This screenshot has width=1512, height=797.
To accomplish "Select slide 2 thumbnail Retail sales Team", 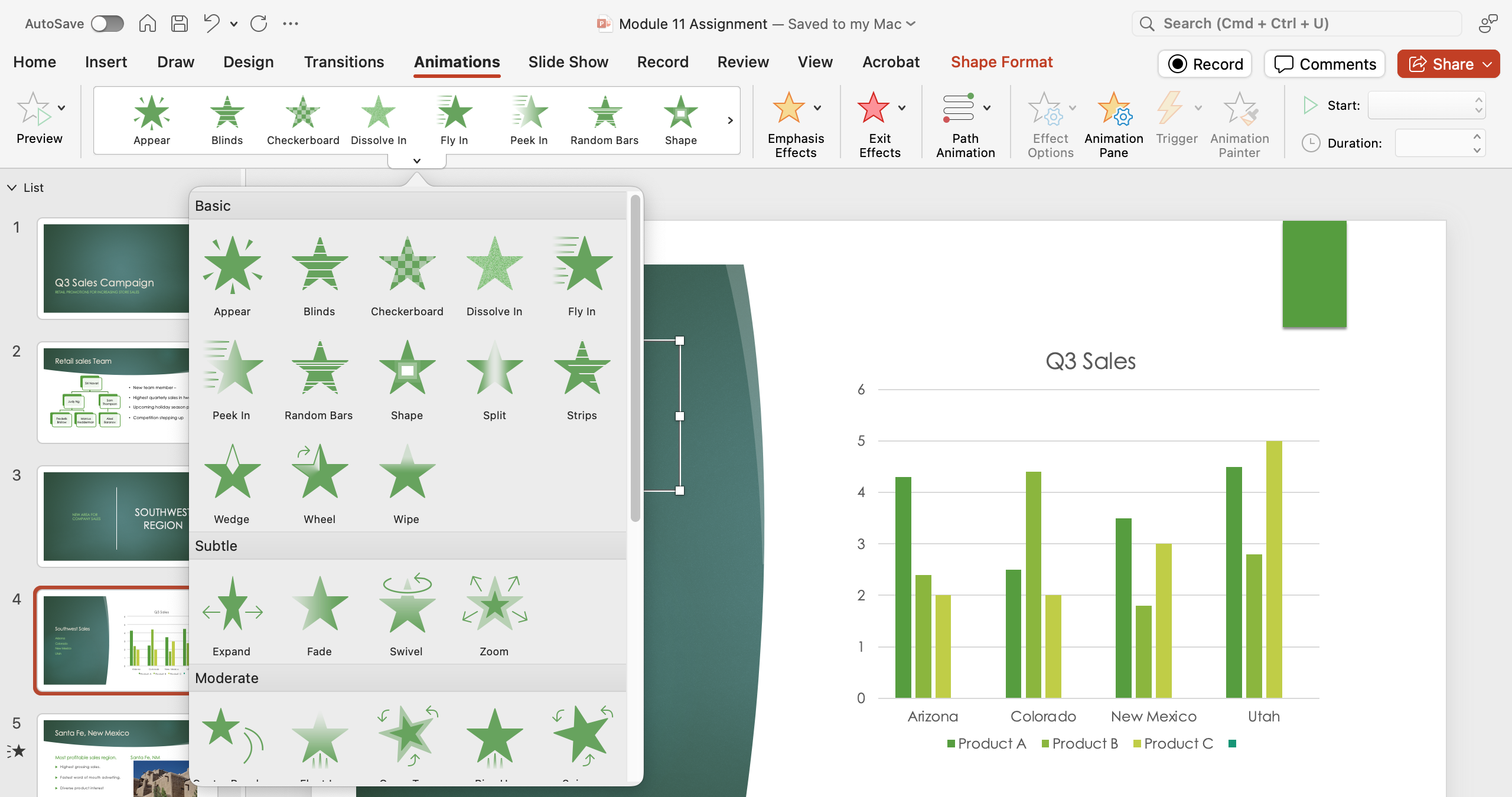I will (116, 392).
